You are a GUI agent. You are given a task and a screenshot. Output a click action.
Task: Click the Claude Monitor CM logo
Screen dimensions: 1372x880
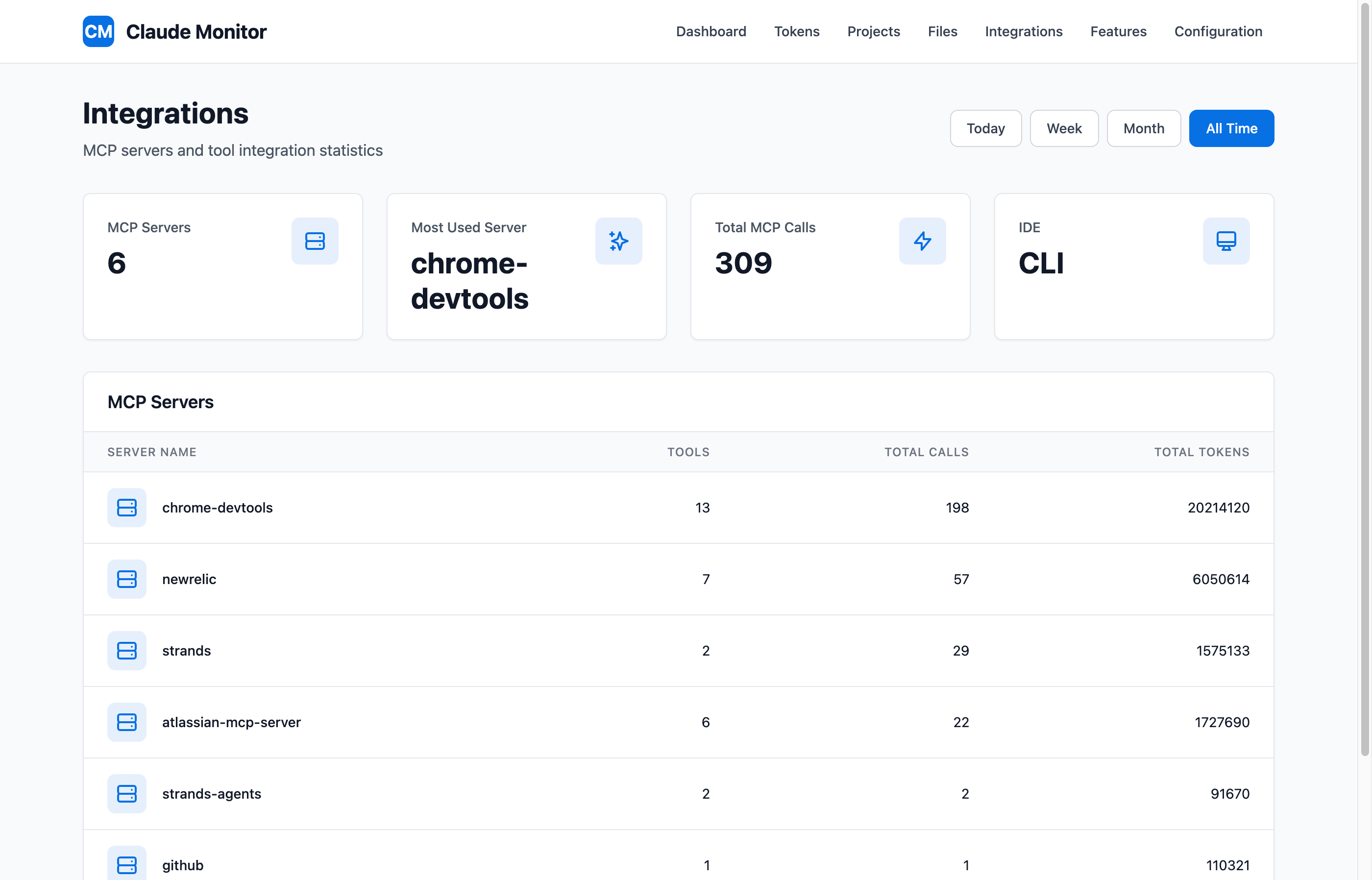(x=98, y=31)
